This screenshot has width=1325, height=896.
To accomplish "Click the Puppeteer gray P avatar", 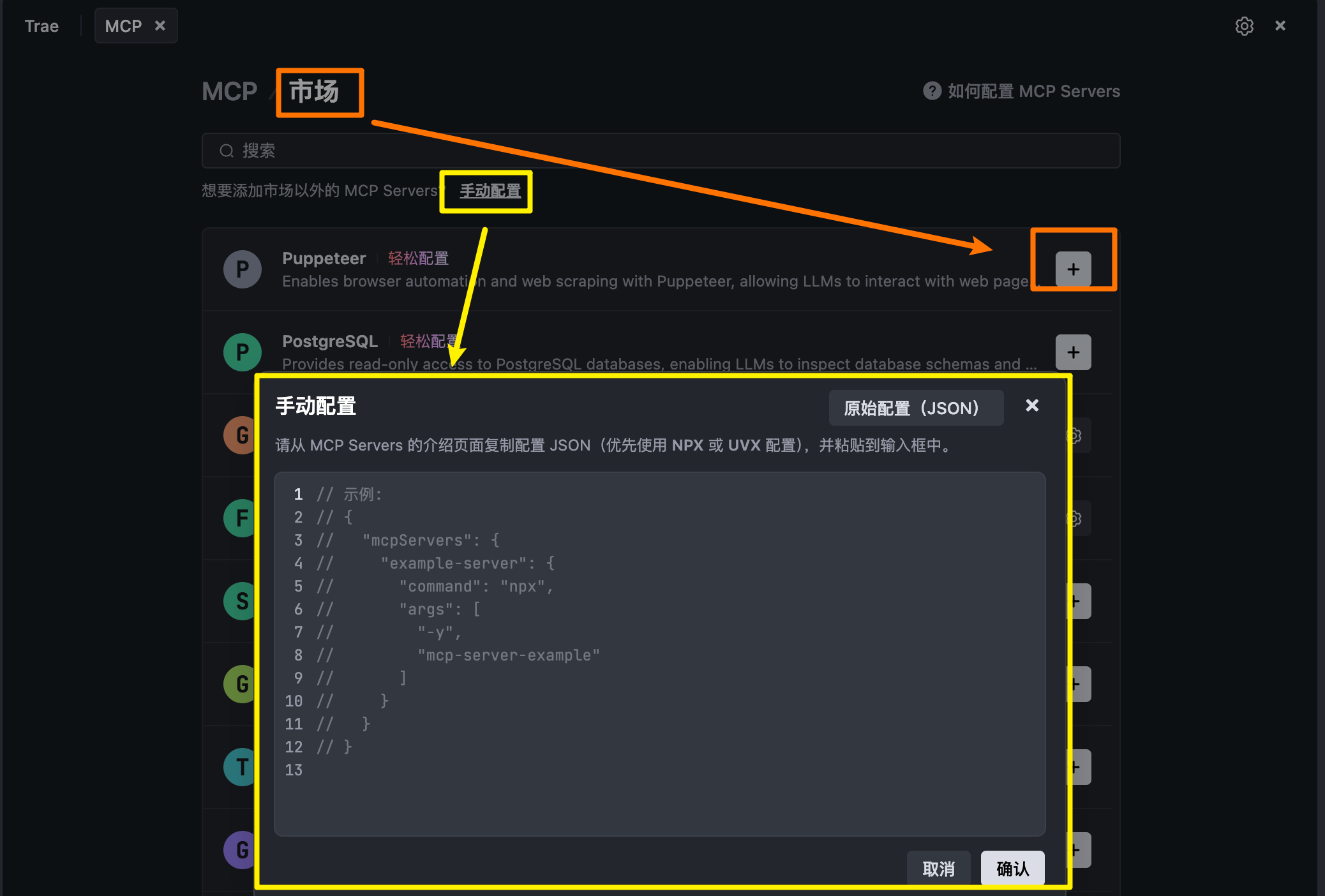I will click(243, 269).
